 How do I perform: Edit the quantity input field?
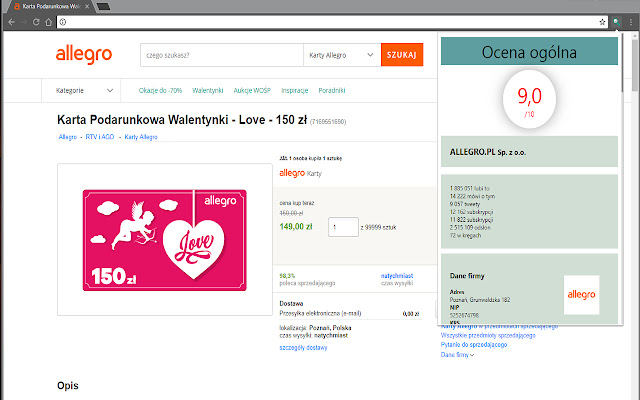pyautogui.click(x=343, y=227)
